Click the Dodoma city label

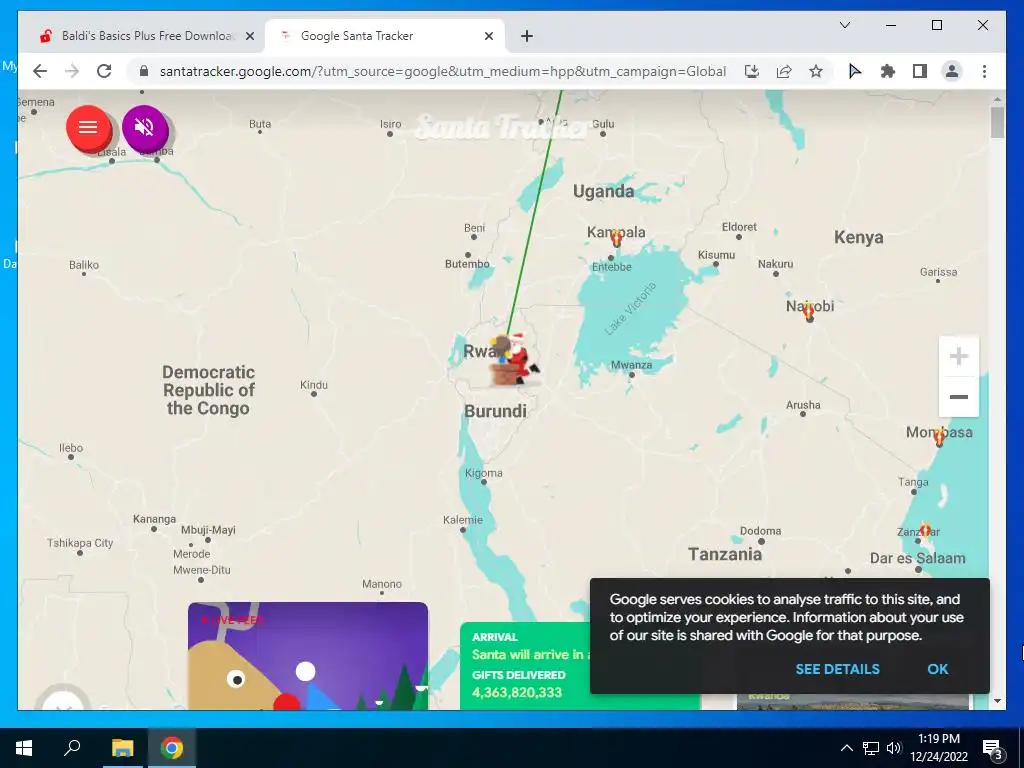pos(760,531)
